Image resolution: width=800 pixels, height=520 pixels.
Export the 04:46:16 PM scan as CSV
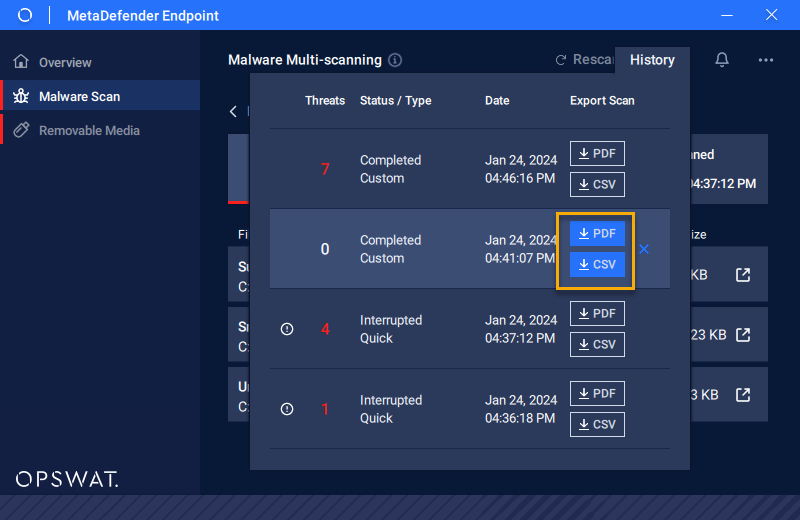(x=597, y=184)
